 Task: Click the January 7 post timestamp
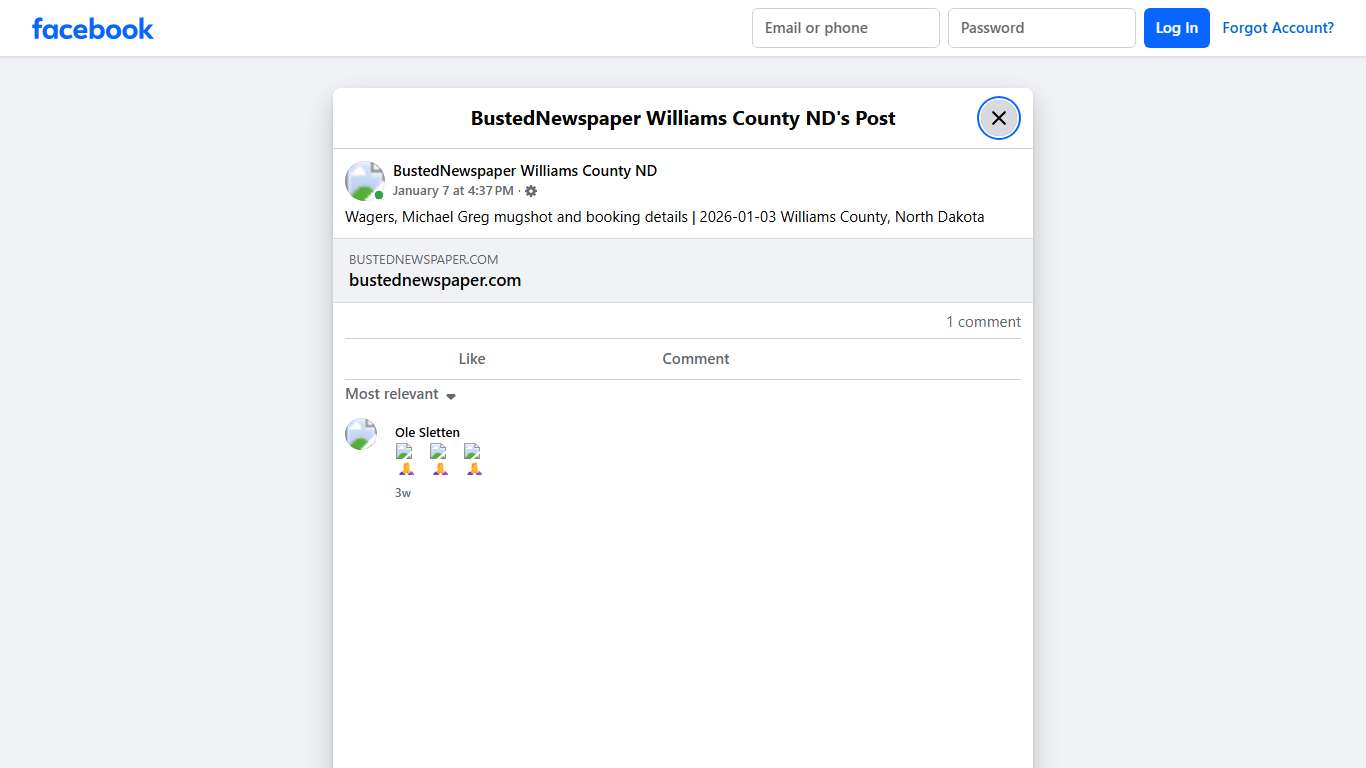coord(452,191)
